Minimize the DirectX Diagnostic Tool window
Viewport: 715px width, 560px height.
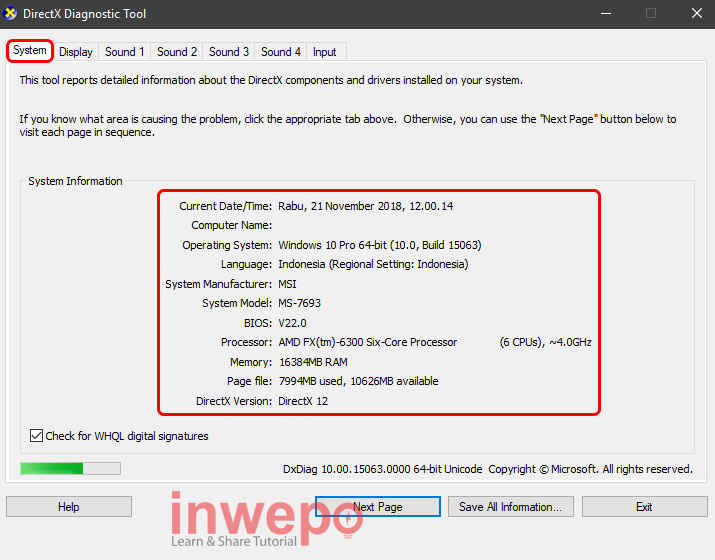click(x=606, y=14)
